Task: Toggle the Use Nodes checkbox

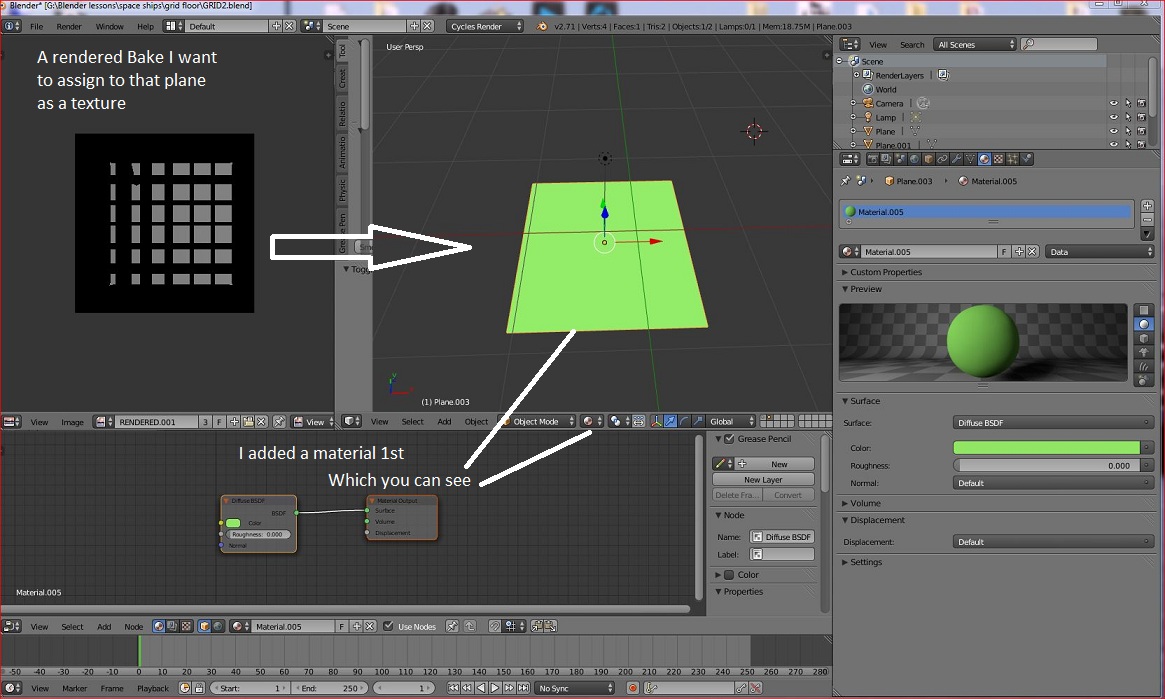Action: pos(388,626)
